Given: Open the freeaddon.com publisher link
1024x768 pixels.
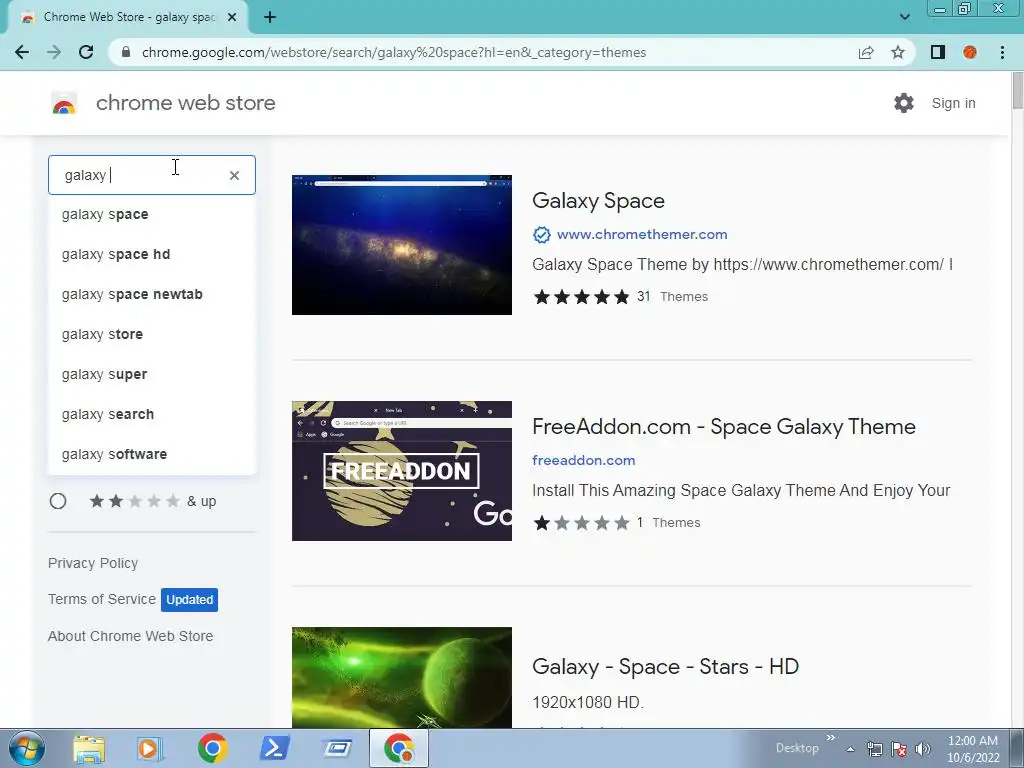Looking at the screenshot, I should coord(584,460).
